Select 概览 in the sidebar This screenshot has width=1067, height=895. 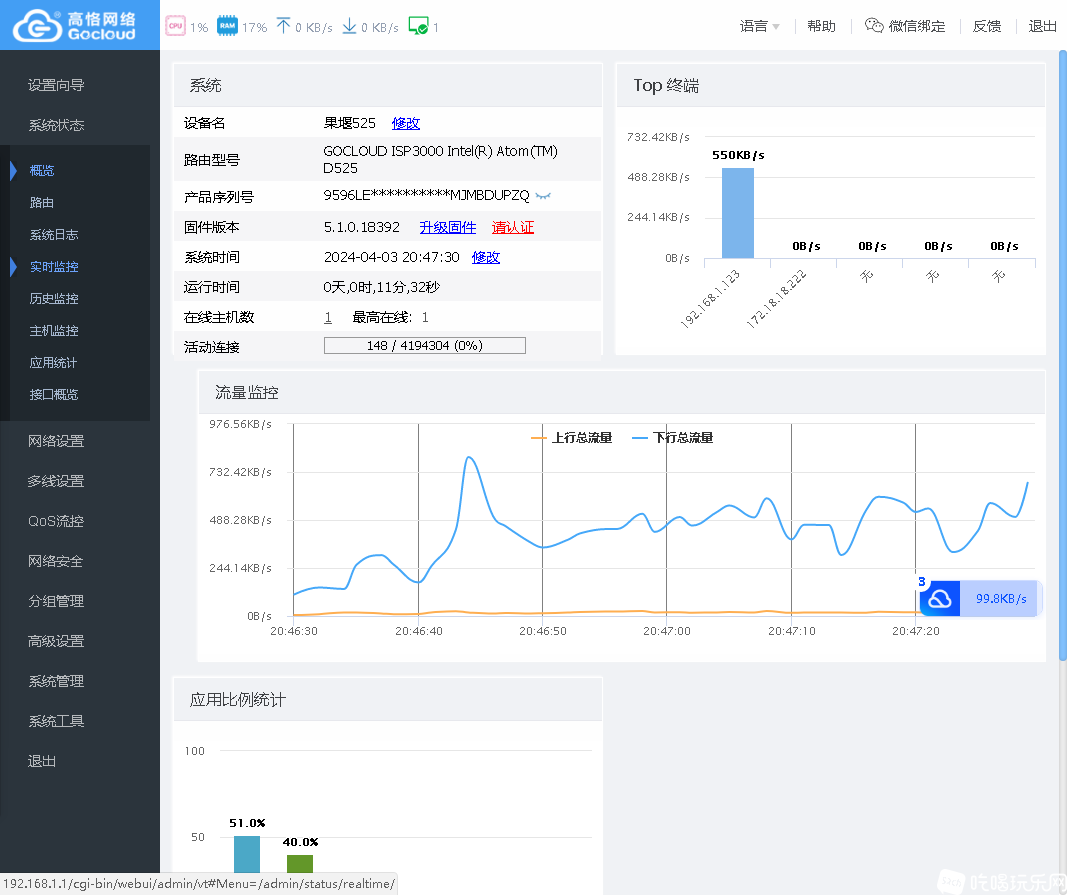42,170
